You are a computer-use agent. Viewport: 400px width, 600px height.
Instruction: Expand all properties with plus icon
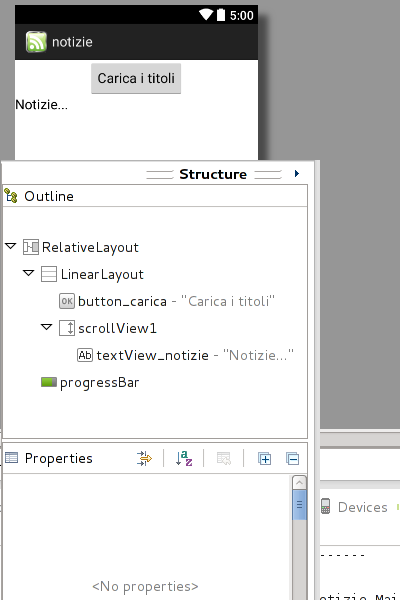(264, 458)
